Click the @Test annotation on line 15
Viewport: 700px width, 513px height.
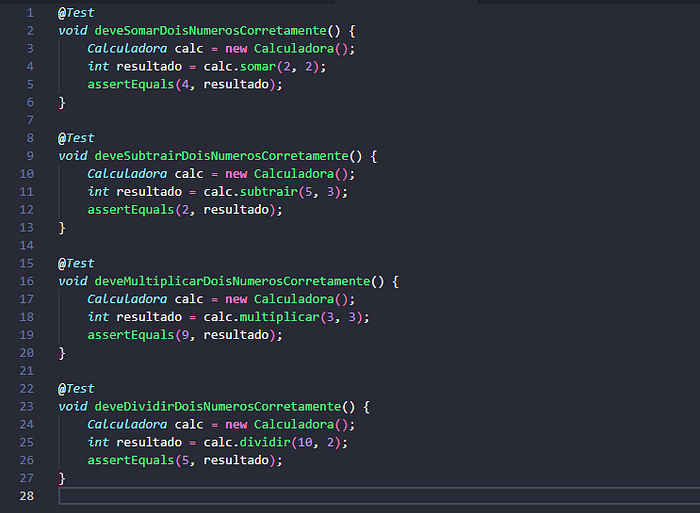click(x=76, y=263)
